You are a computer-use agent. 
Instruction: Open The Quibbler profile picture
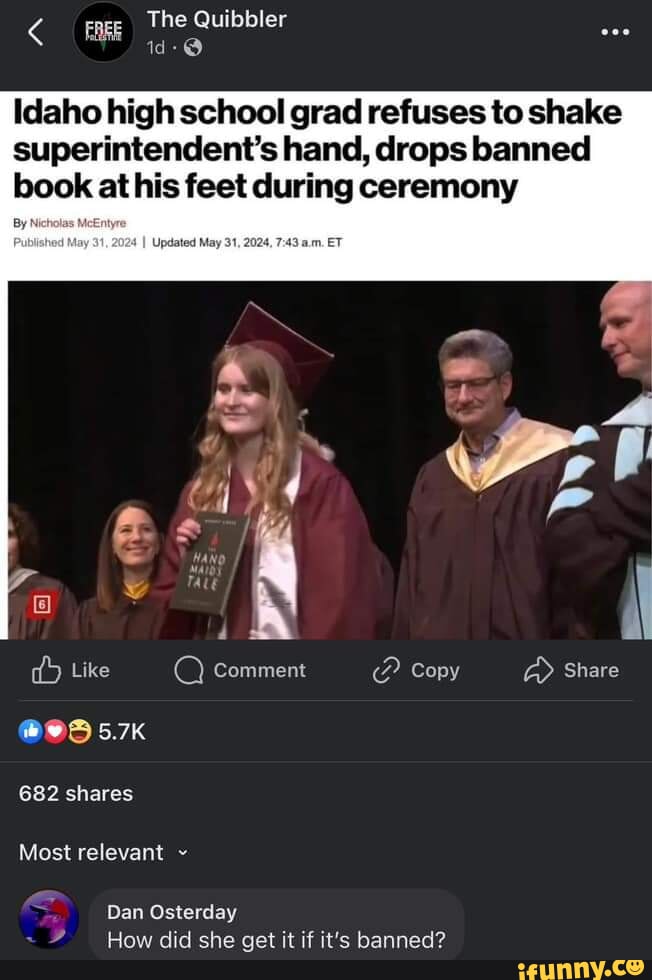click(104, 33)
